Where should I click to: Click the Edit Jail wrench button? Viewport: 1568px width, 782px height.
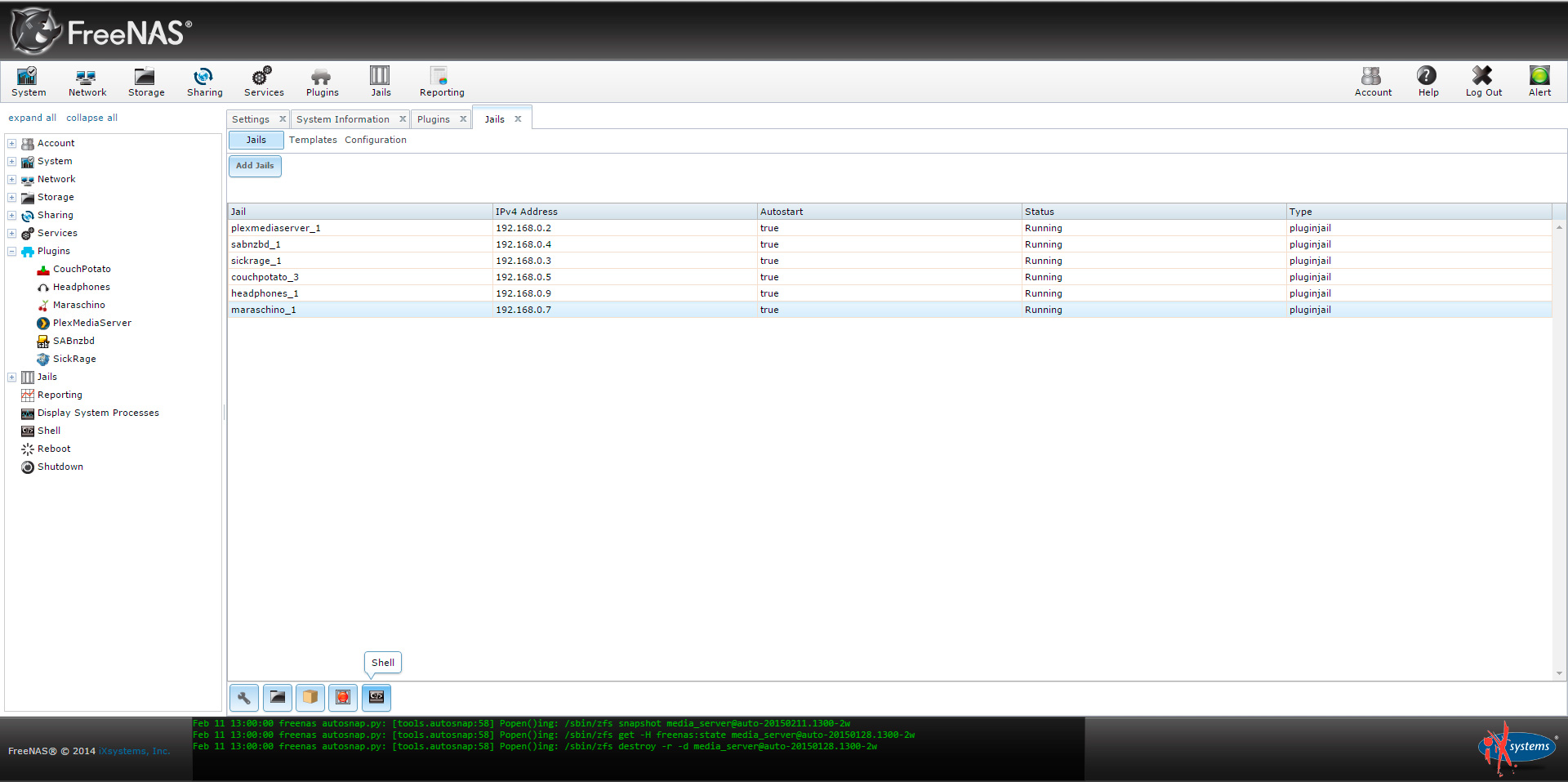coord(244,698)
